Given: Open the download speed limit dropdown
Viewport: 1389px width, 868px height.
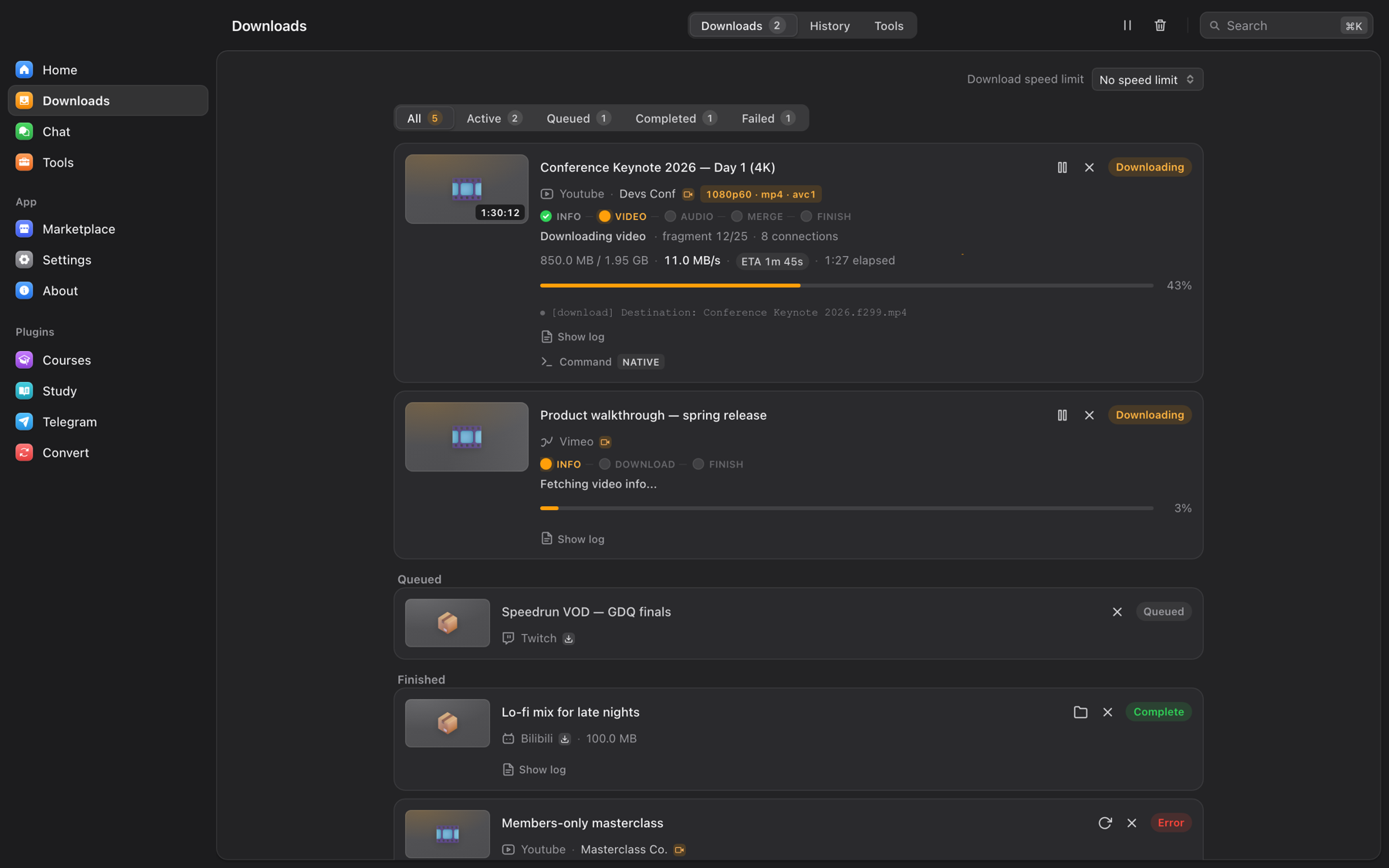Looking at the screenshot, I should pos(1147,79).
